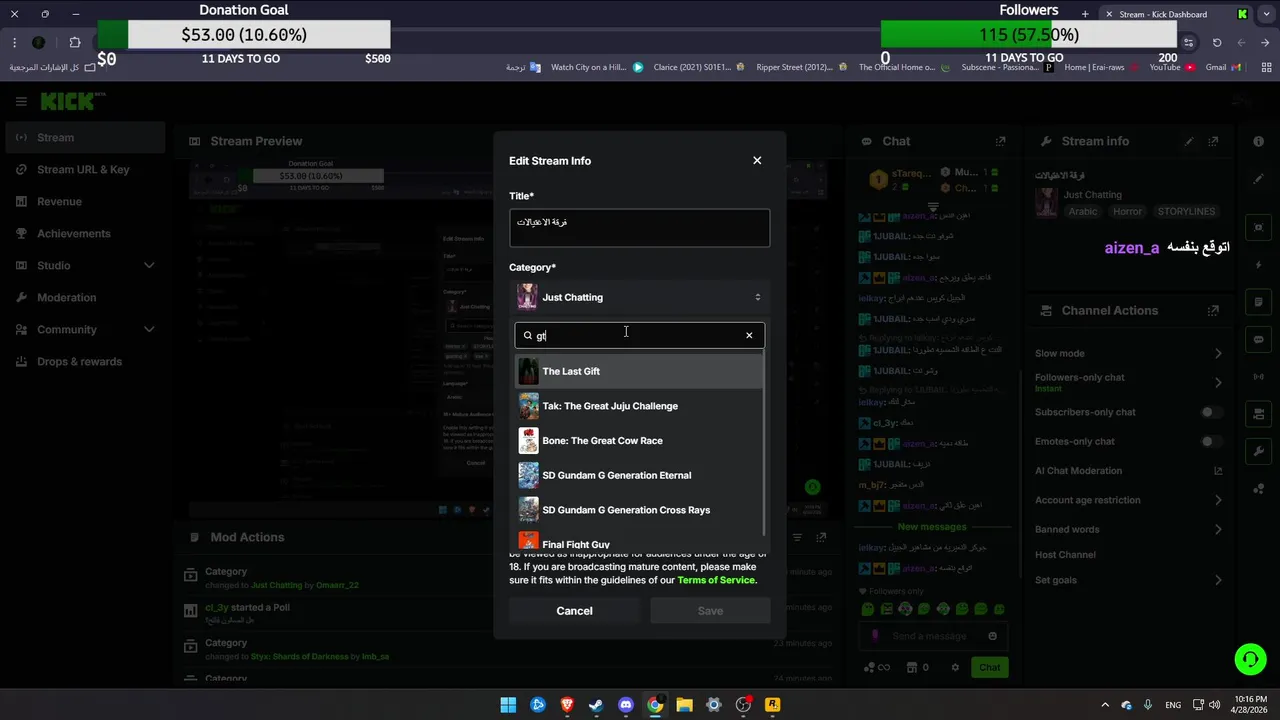Open Windows Start menu

tap(508, 704)
